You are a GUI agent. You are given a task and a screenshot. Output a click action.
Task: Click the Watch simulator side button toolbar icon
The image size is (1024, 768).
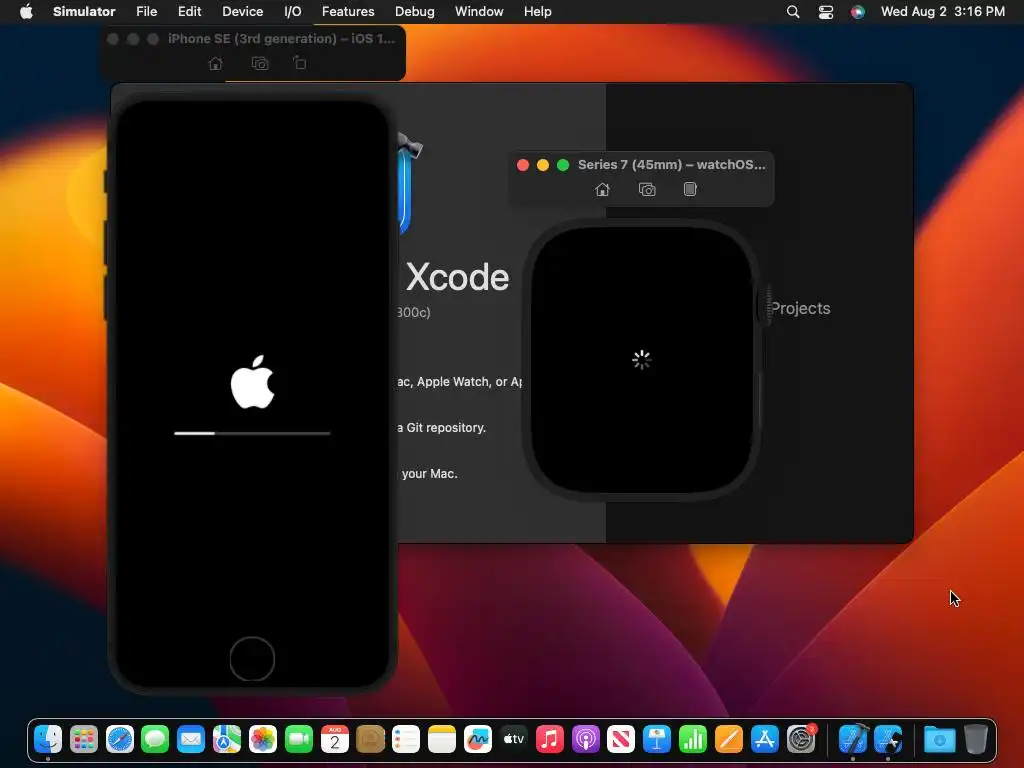[690, 189]
